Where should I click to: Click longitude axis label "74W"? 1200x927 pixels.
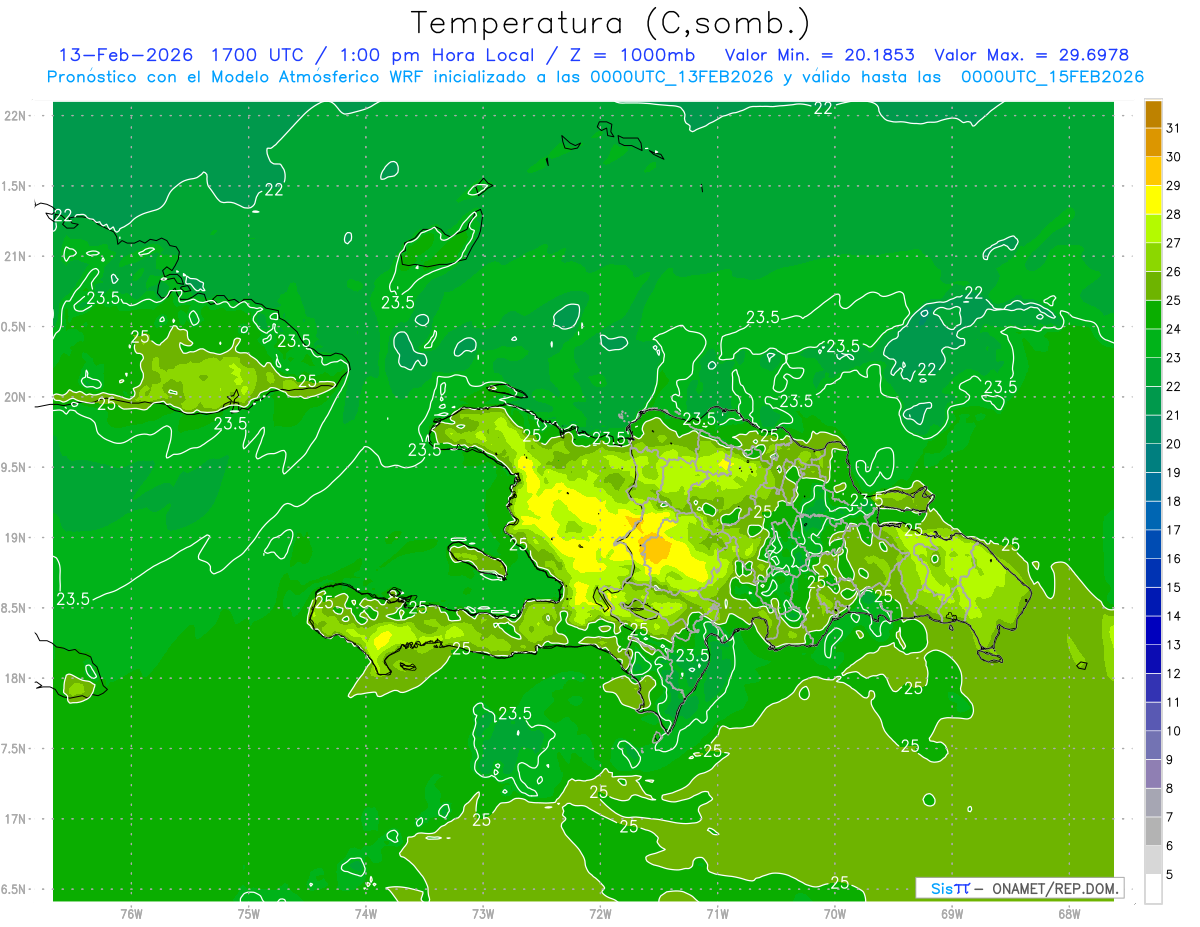pos(365,913)
